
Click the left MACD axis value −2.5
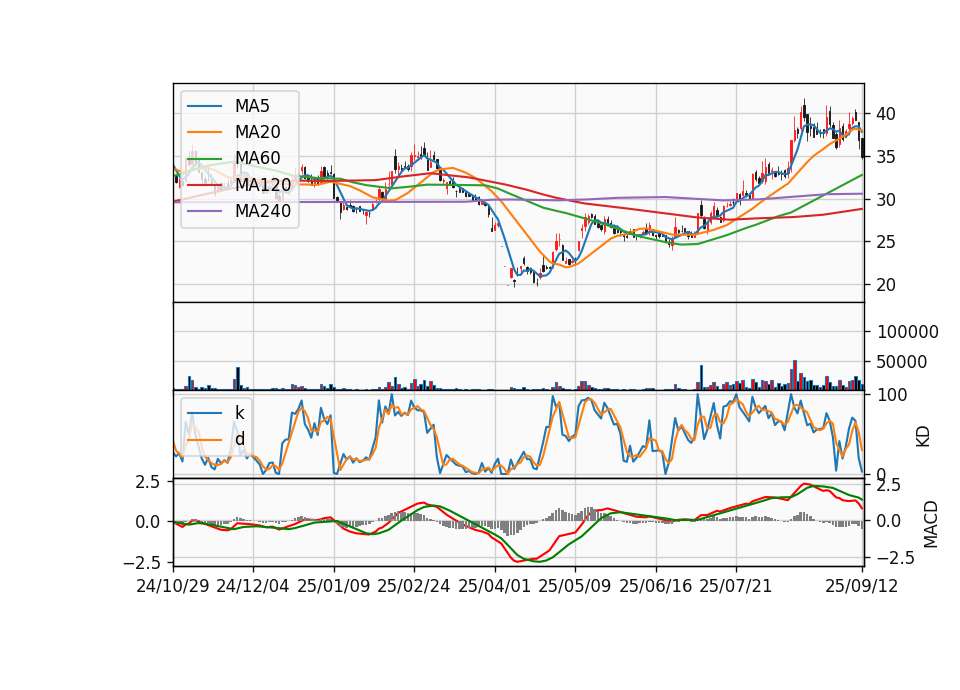(x=142, y=562)
